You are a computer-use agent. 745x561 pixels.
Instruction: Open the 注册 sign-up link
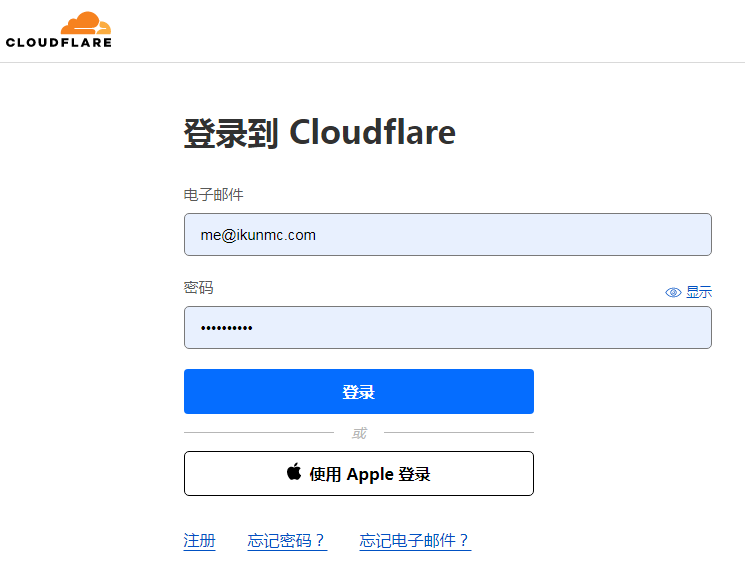[x=199, y=541]
